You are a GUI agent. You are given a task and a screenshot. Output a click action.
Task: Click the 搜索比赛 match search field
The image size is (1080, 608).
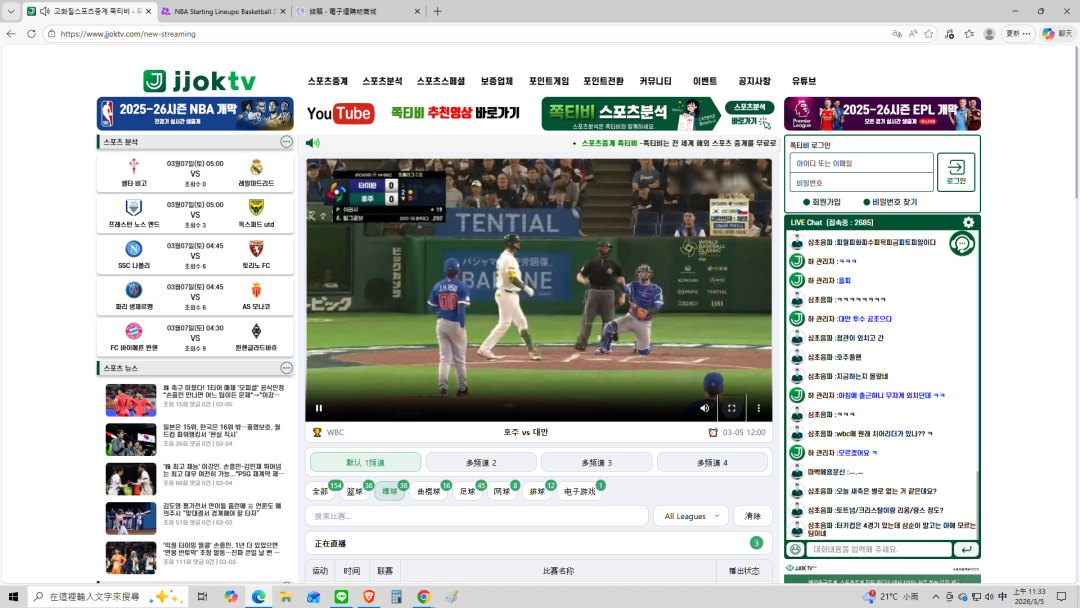(476, 516)
